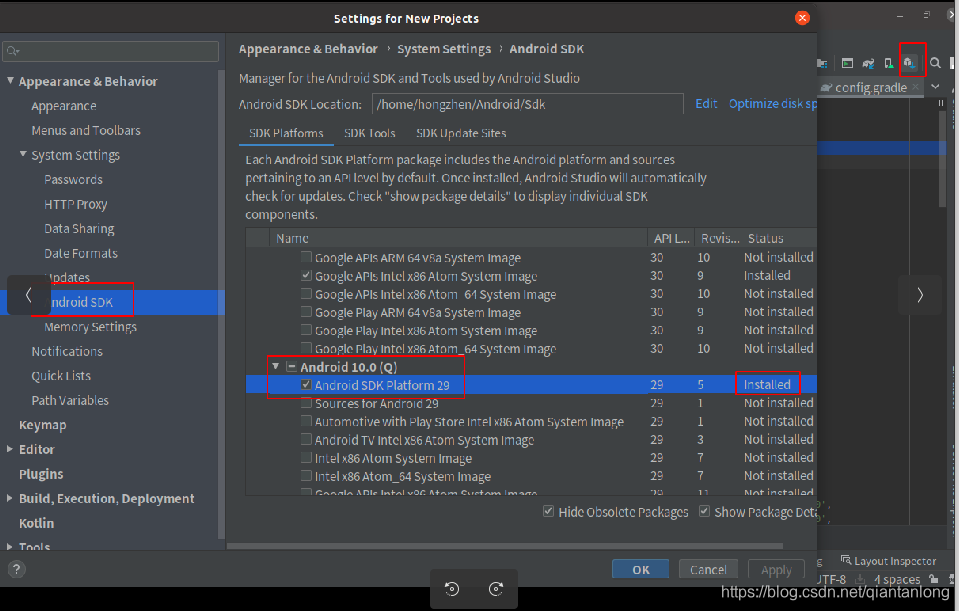Open Path Variables settings page
Image resolution: width=959 pixels, height=611 pixels.
[x=70, y=400]
